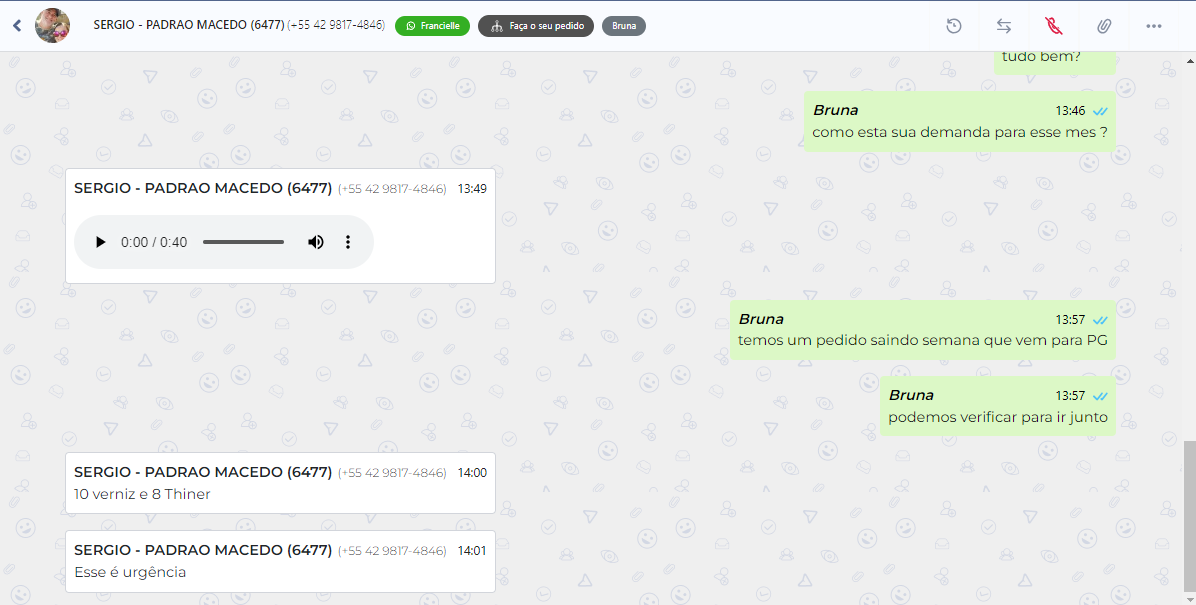Select the '10 verniz e 8 Thiner' message
1196x605 pixels.
280,483
